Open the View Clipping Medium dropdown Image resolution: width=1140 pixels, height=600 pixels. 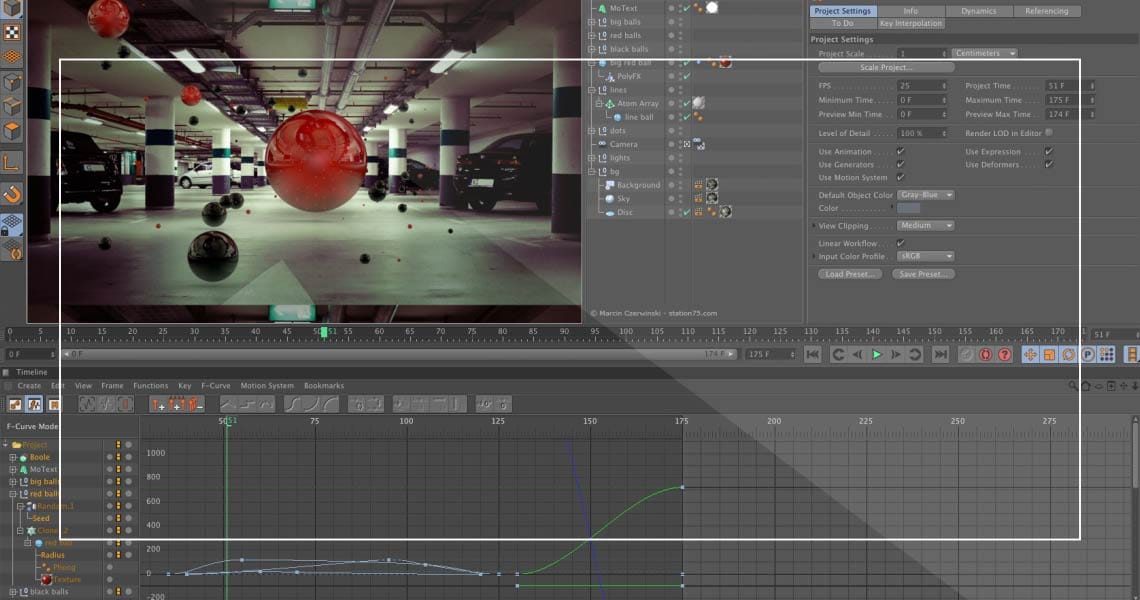point(925,226)
